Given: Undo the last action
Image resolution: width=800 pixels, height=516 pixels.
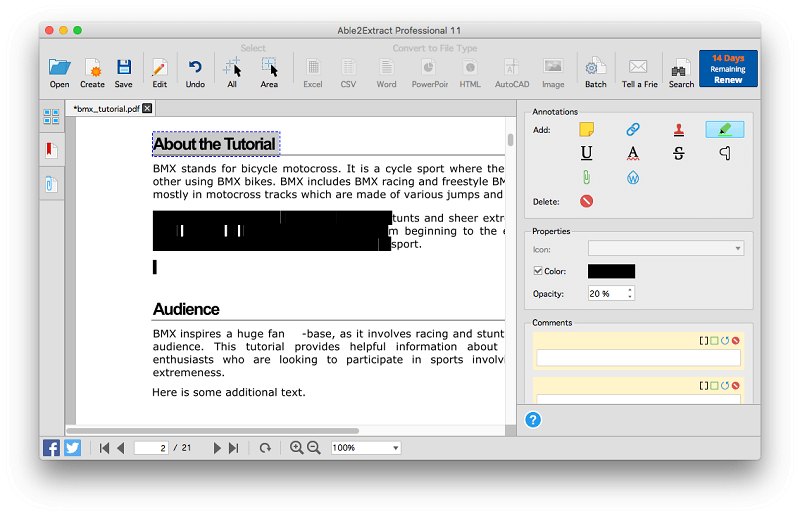Looking at the screenshot, I should point(195,73).
